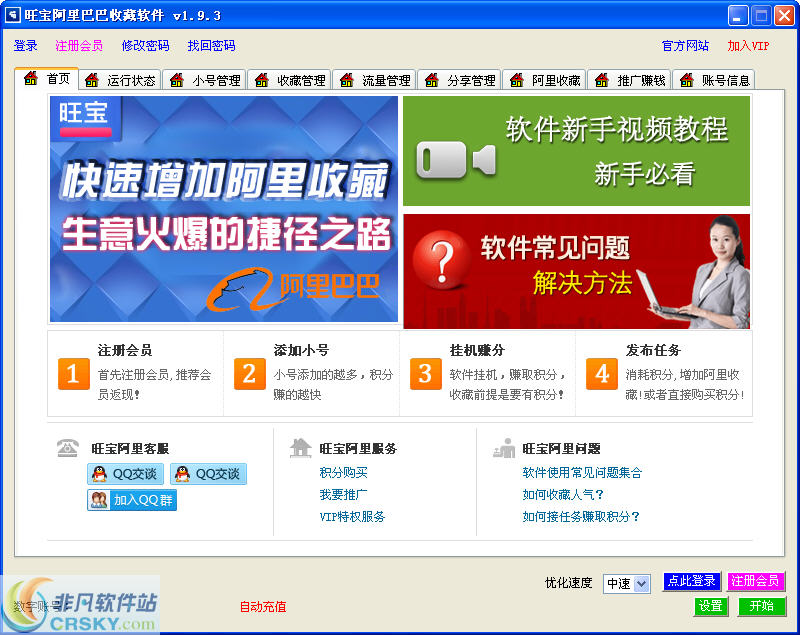Image resolution: width=800 pixels, height=635 pixels.
Task: Click the green 开始 button
Action: pyautogui.click(x=762, y=606)
